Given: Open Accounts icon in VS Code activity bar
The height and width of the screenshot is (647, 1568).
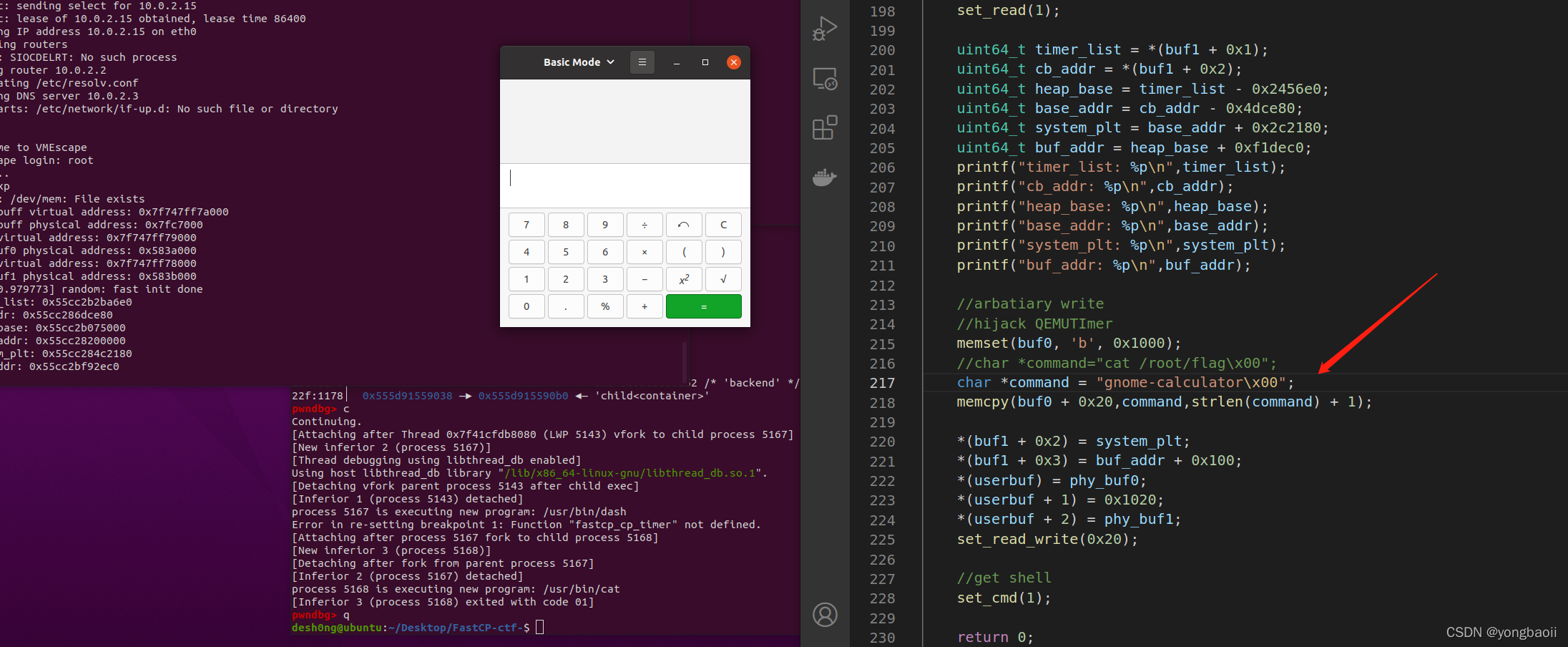Looking at the screenshot, I should [x=825, y=615].
